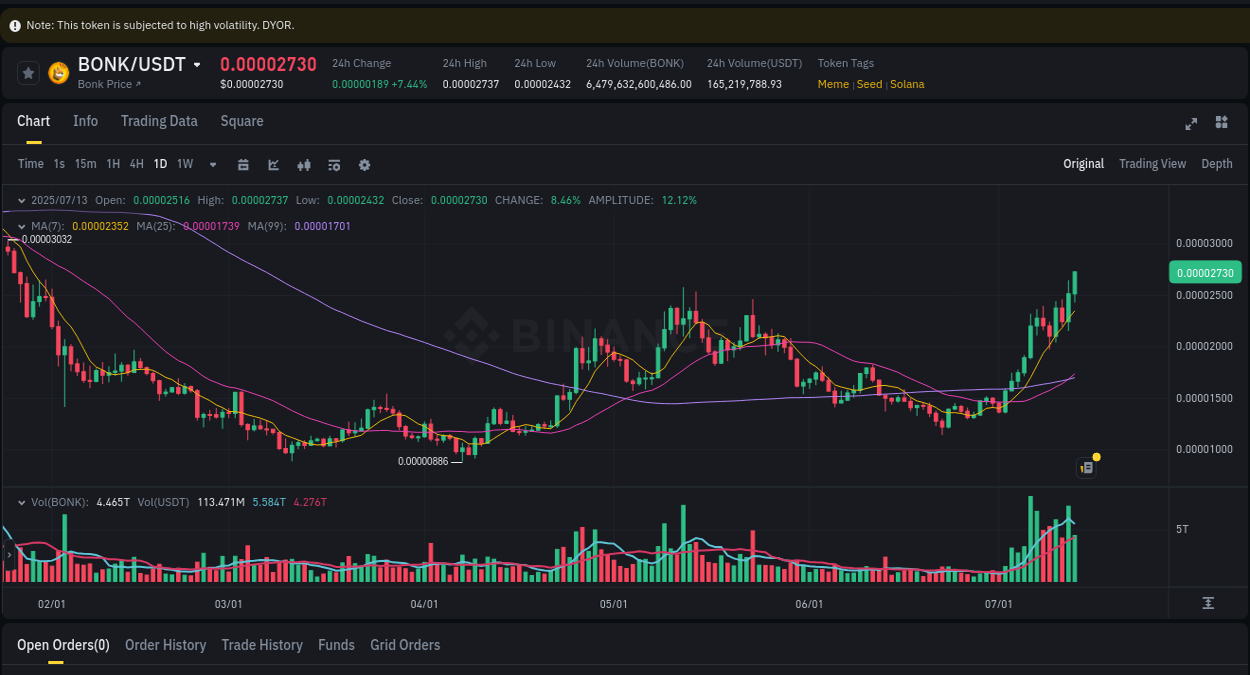
Task: Open the Seed token tag link
Action: [869, 84]
